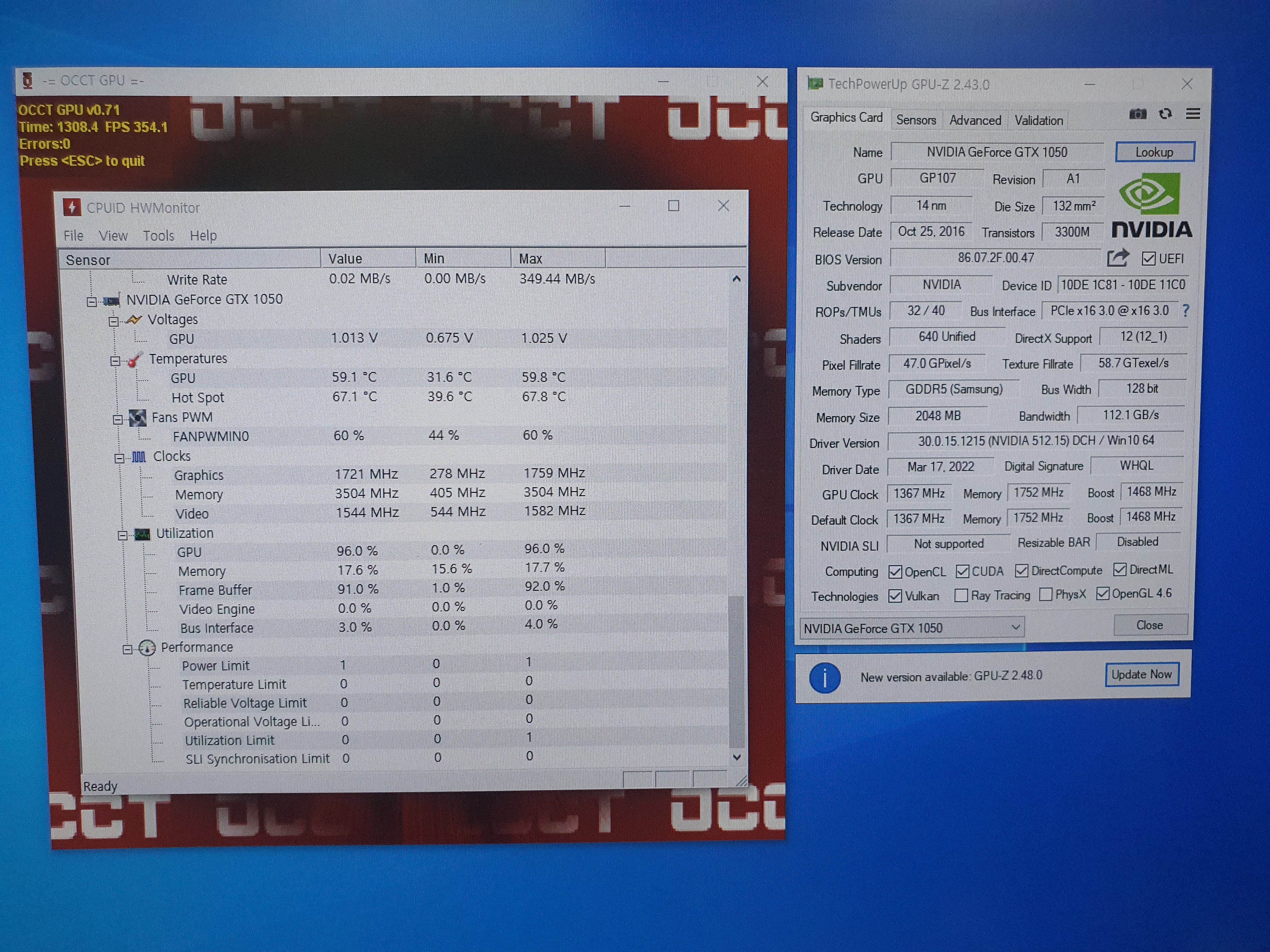Collapse the Clocks tree node
The height and width of the screenshot is (952, 1270).
(x=119, y=458)
